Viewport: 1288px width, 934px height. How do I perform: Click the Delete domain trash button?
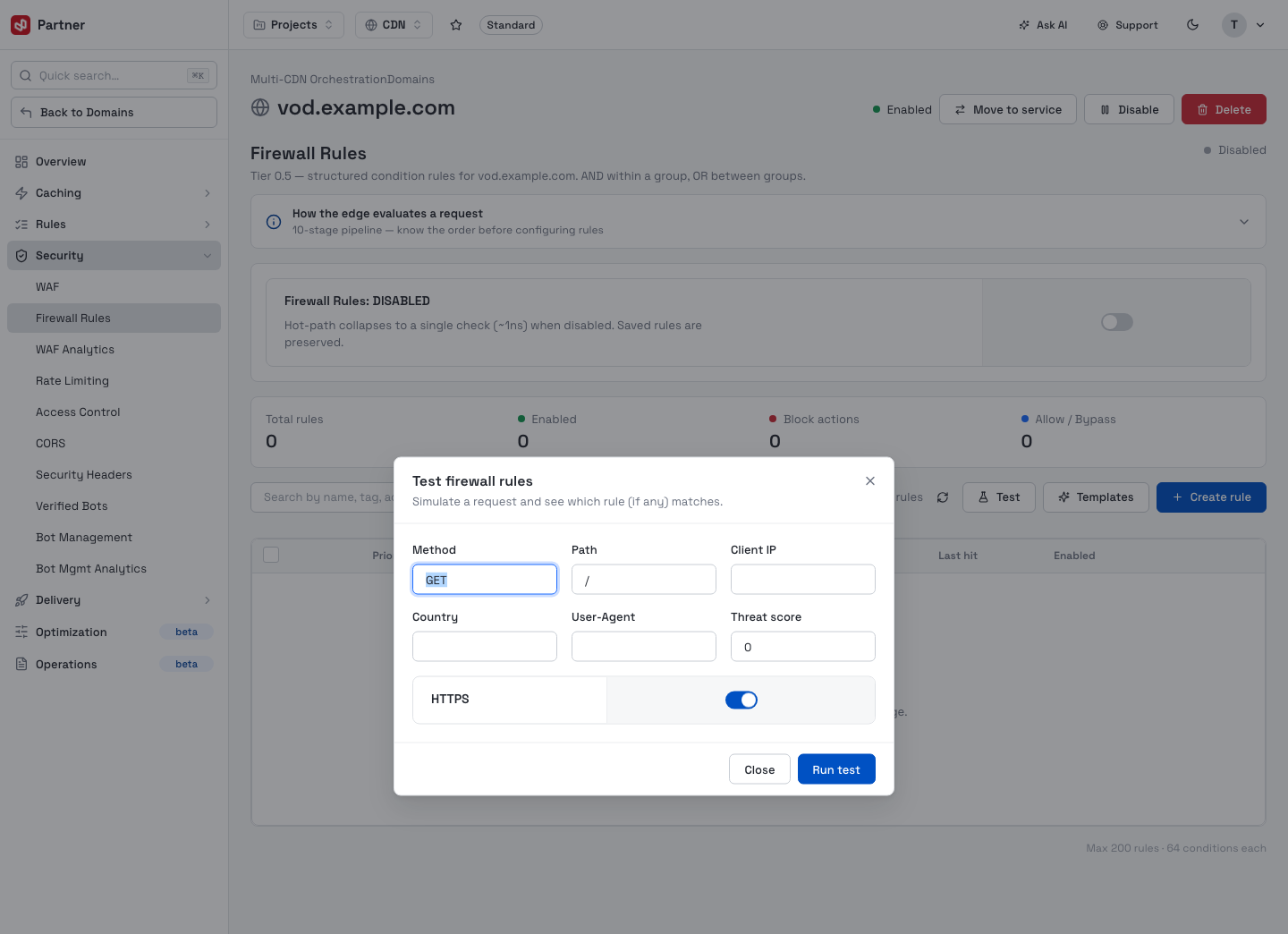pyautogui.click(x=1224, y=109)
